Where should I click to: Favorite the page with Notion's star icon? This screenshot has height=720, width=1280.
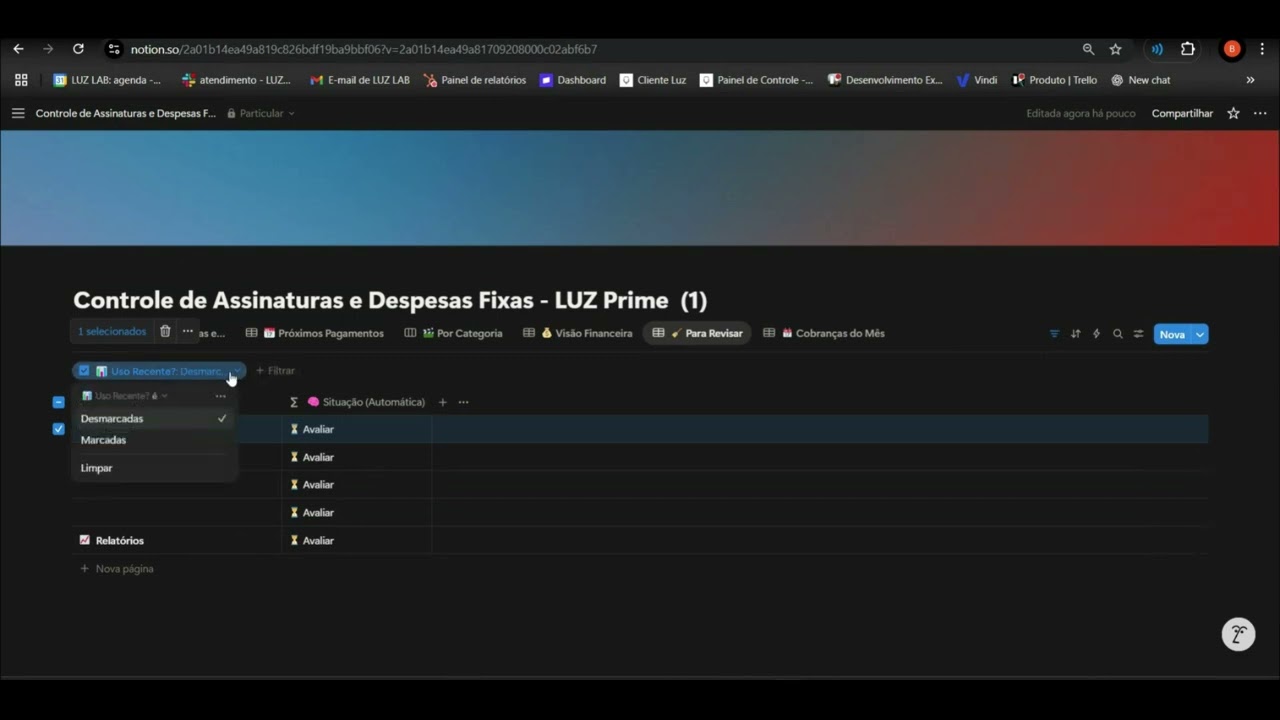1233,113
